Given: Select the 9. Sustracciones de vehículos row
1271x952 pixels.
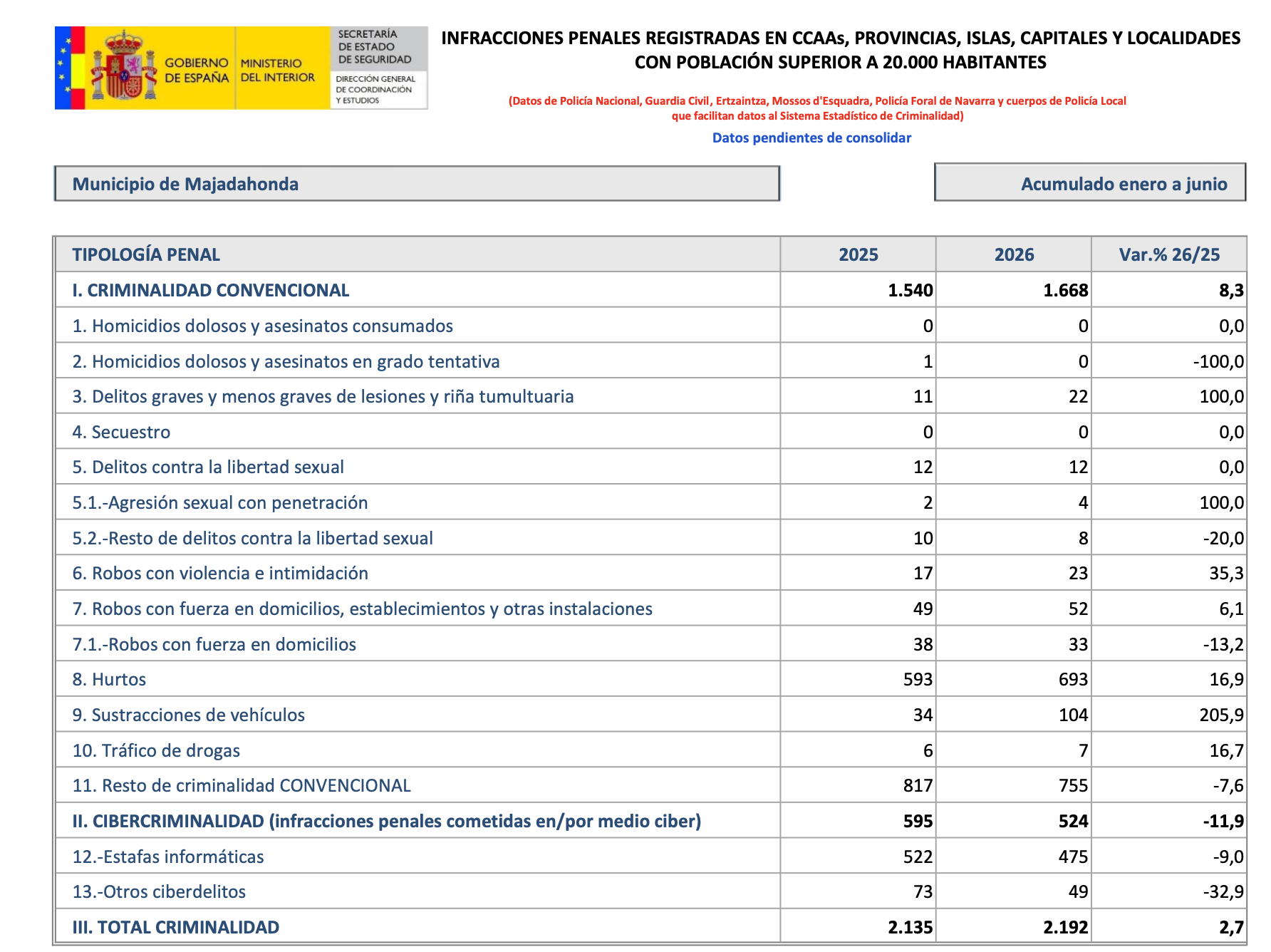Looking at the screenshot, I should pyautogui.click(x=650, y=714).
